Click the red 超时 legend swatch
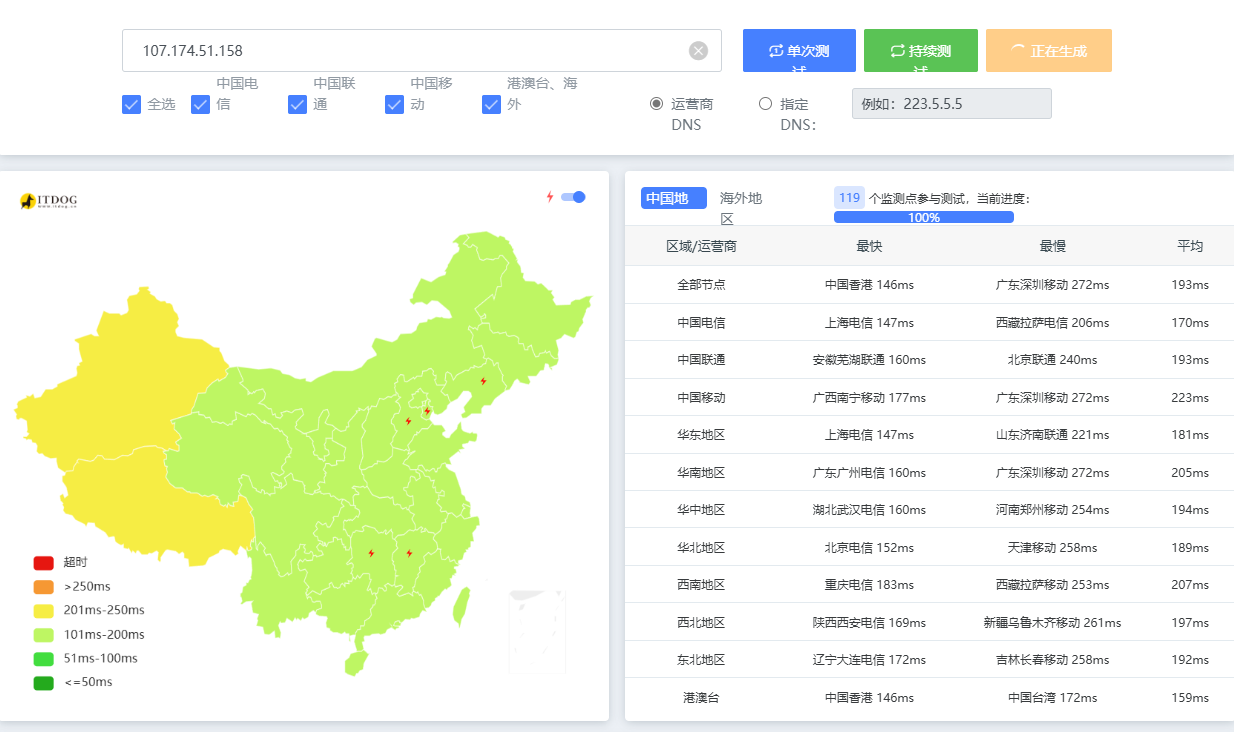This screenshot has height=732, width=1234. (43, 563)
